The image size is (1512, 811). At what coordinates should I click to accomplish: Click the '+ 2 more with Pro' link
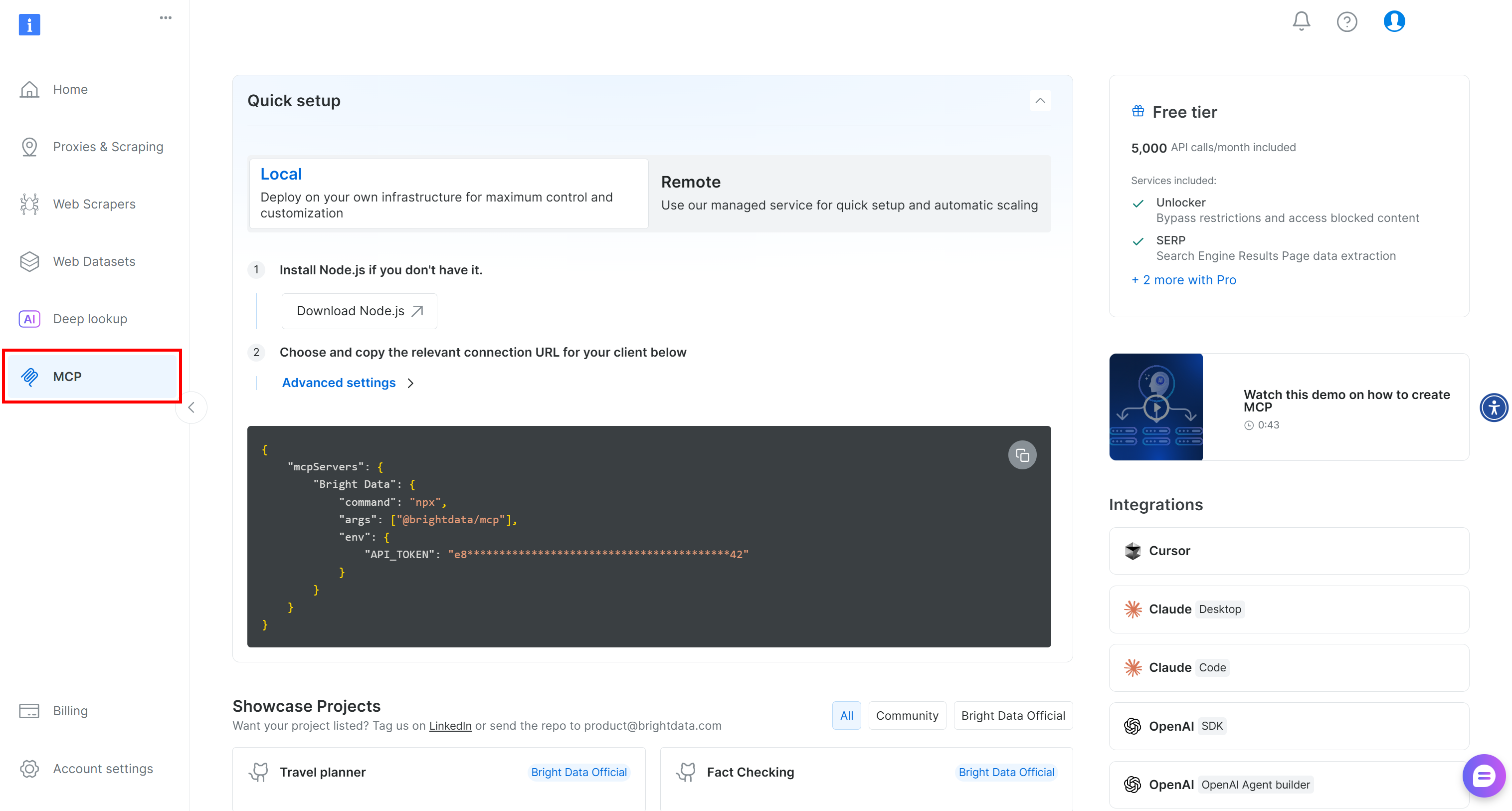[1183, 280]
